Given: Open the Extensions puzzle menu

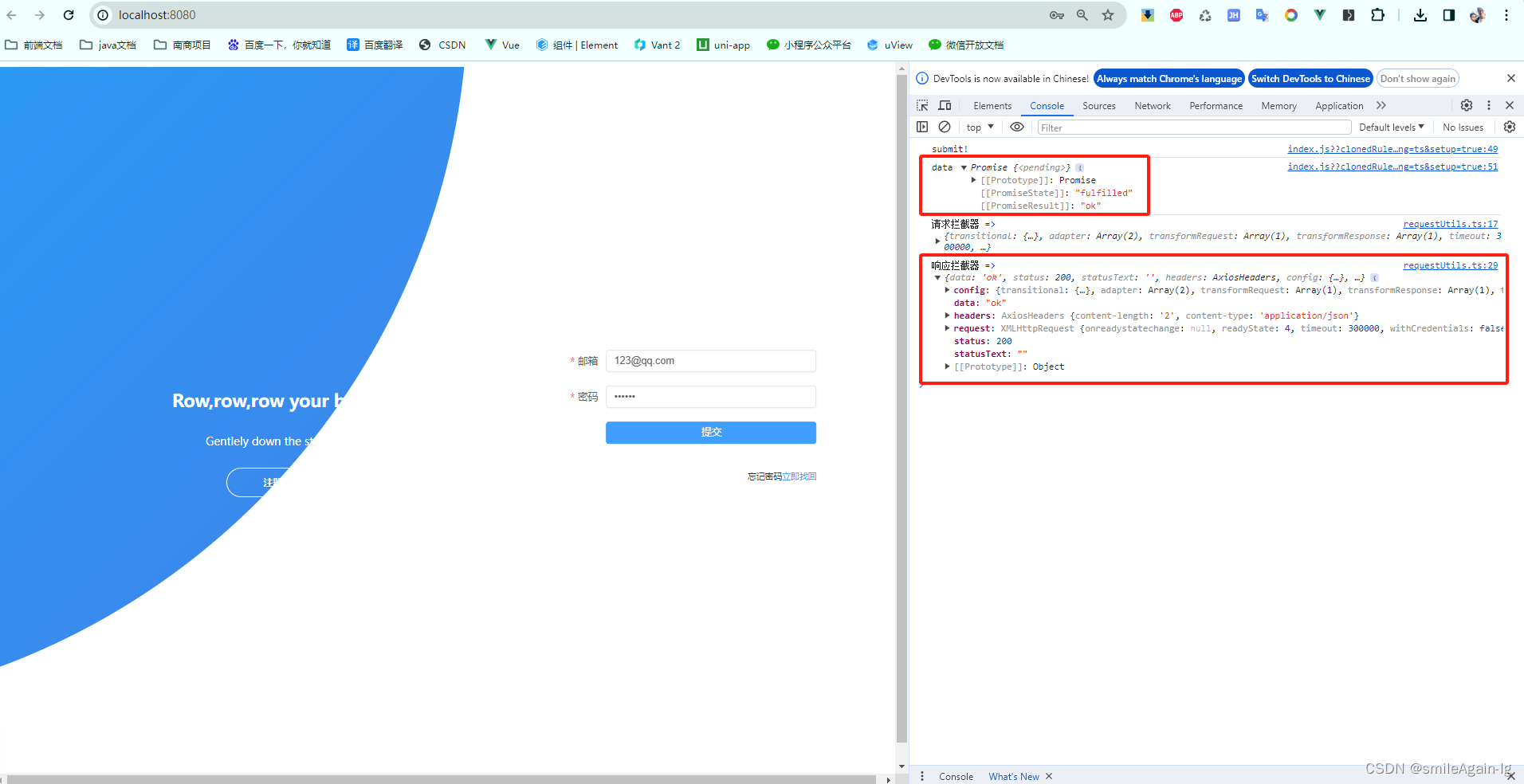Looking at the screenshot, I should 1377,15.
